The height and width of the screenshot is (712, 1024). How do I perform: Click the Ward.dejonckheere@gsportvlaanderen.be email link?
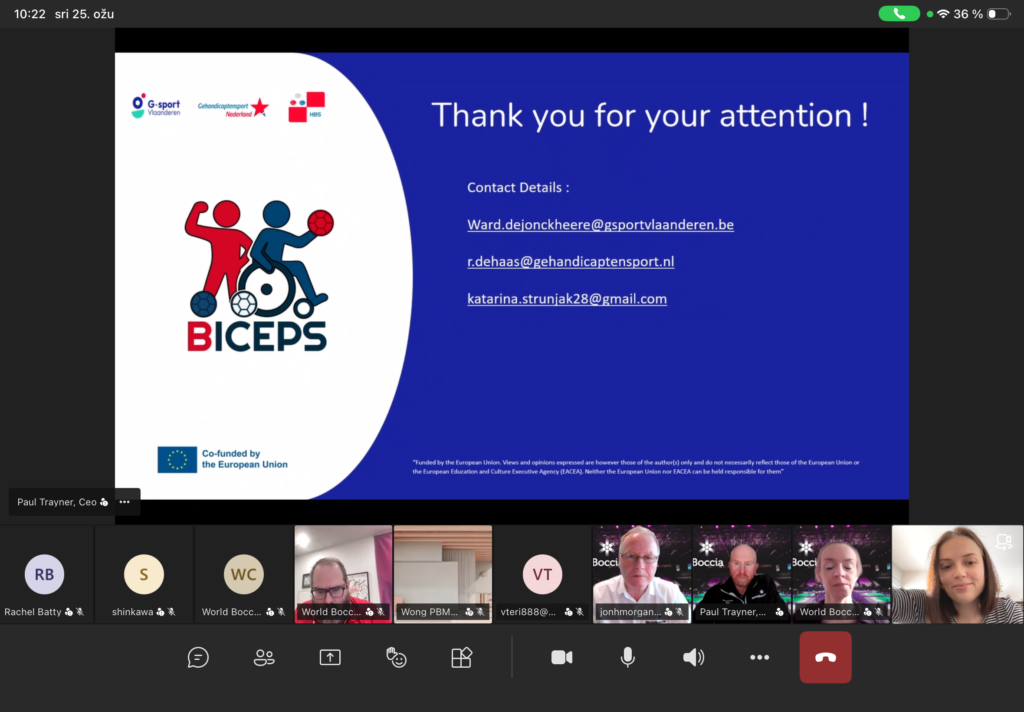coord(600,225)
